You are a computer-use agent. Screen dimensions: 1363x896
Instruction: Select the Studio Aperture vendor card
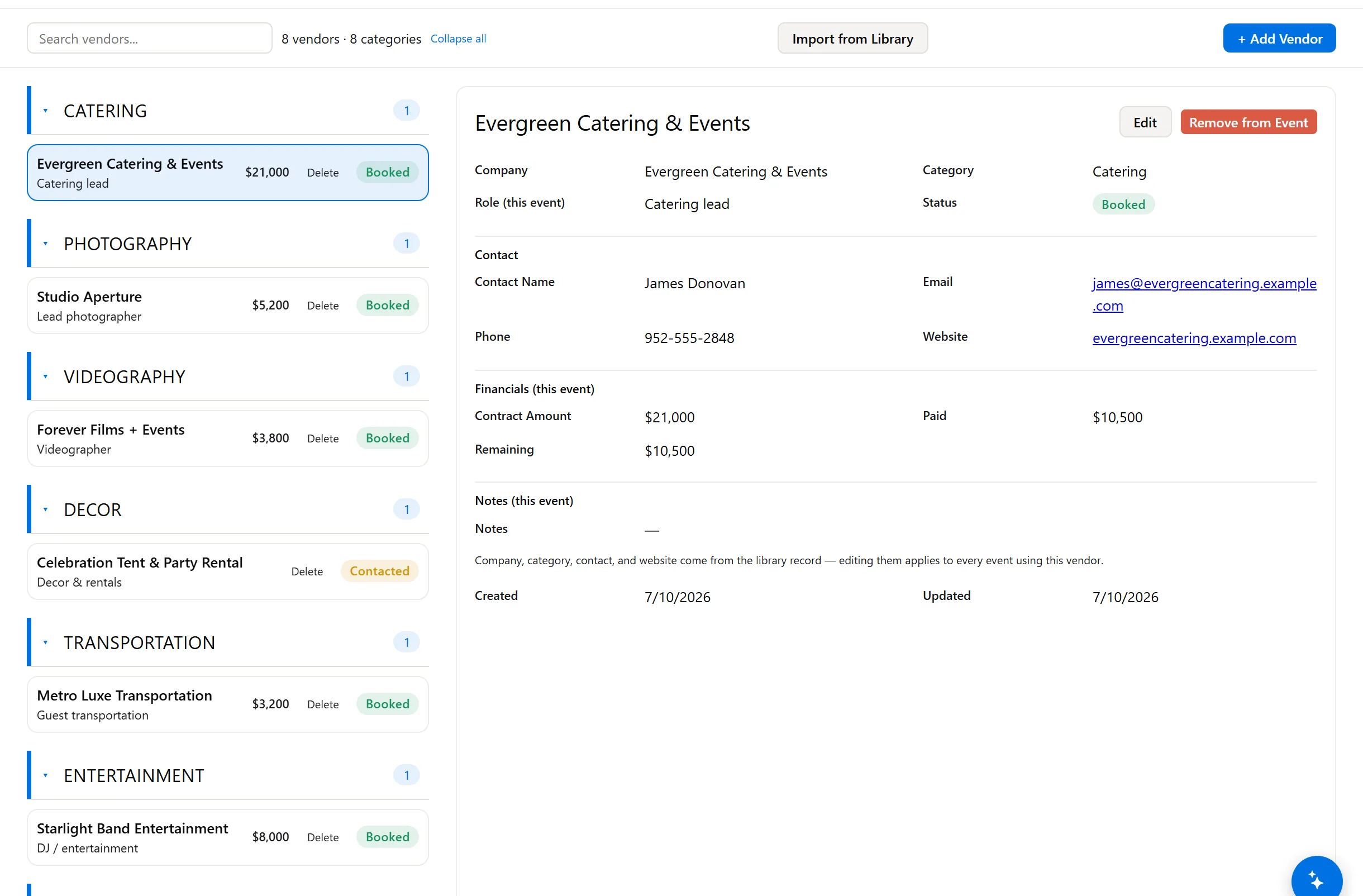point(227,305)
